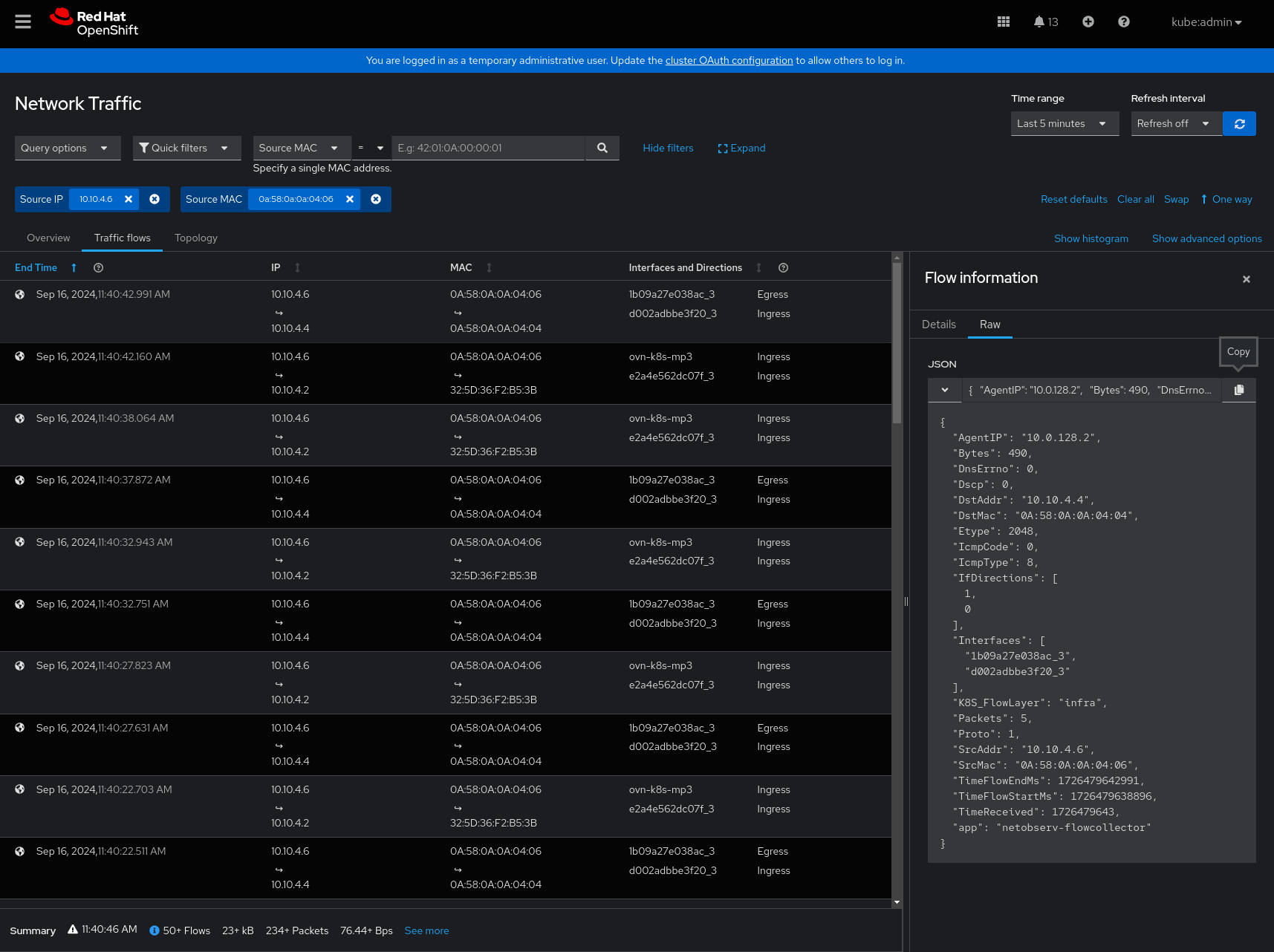Toggle the One way direction option
This screenshot has height=952, width=1274.
point(1226,200)
